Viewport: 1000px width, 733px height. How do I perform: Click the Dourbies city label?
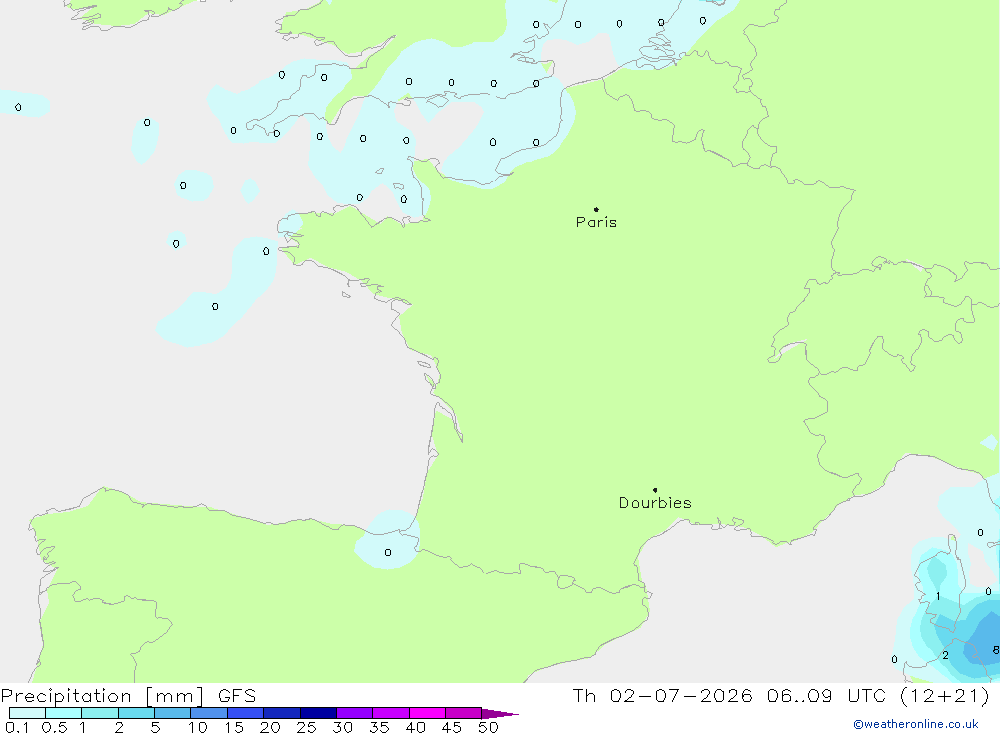point(655,503)
